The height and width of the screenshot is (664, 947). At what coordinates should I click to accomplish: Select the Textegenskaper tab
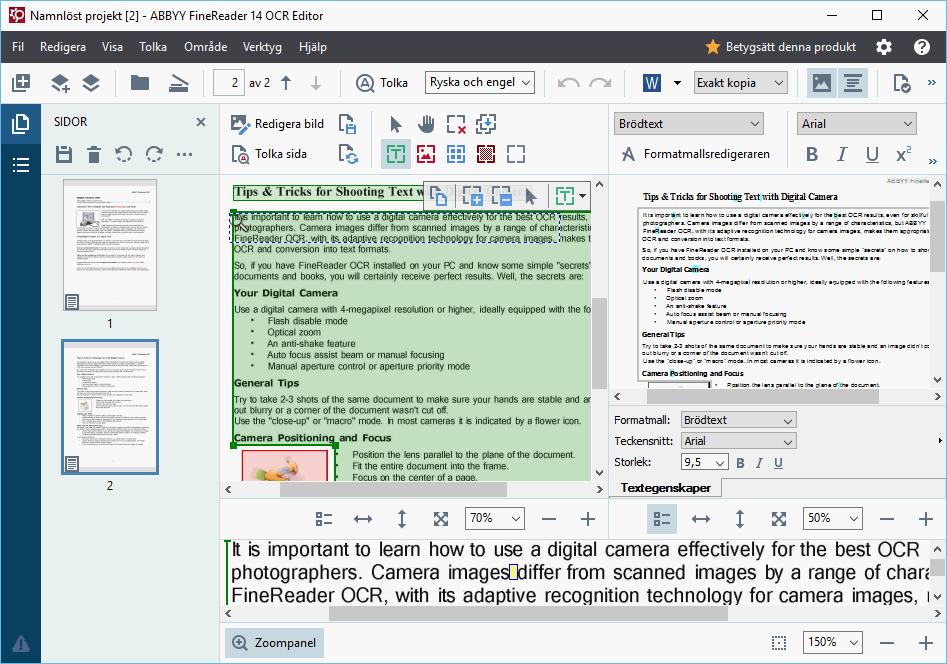[x=666, y=488]
